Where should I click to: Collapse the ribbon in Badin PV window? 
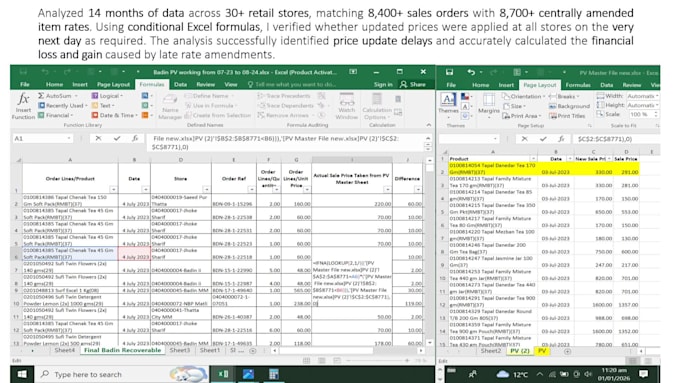coord(428,125)
